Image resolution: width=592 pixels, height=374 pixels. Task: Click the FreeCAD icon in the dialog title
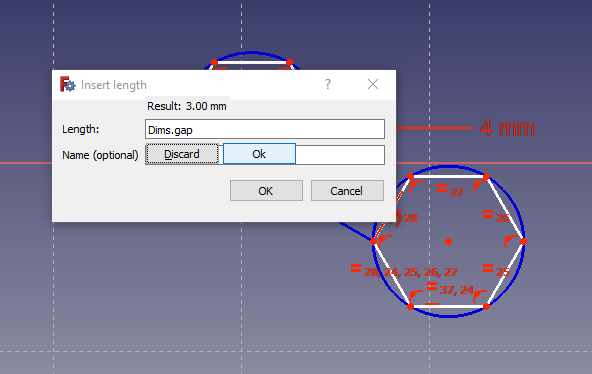(68, 84)
